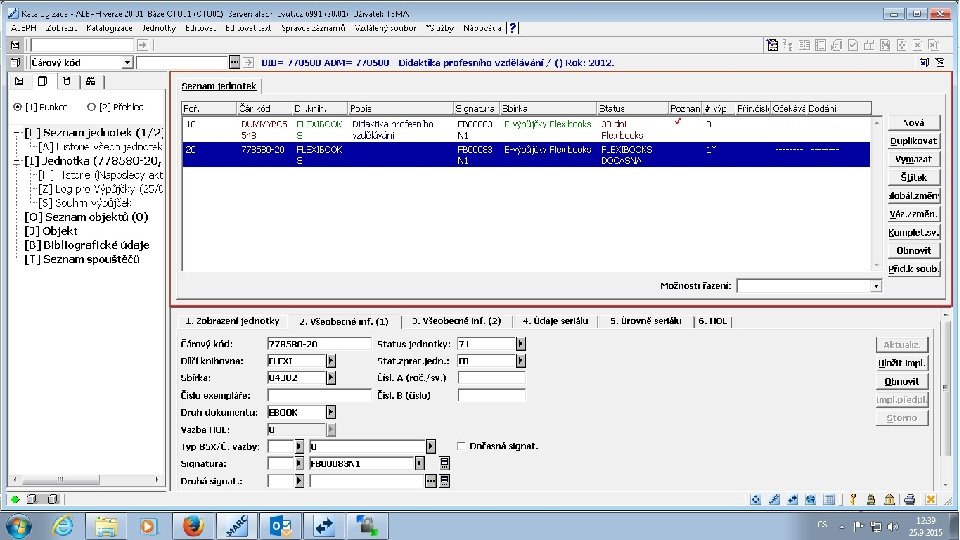Click the Čísl. A (roč./sv.) input field

(491, 378)
